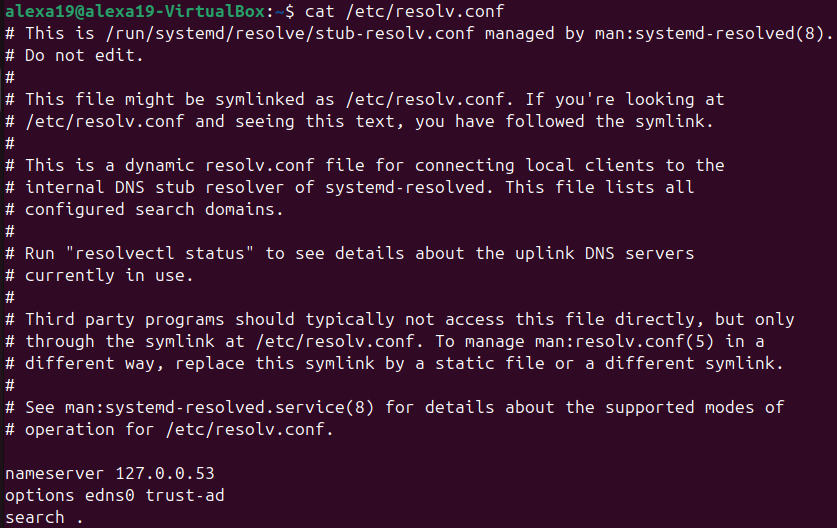This screenshot has width=837, height=528.
Task: Click the "search ." line at bottom
Action: 44,517
